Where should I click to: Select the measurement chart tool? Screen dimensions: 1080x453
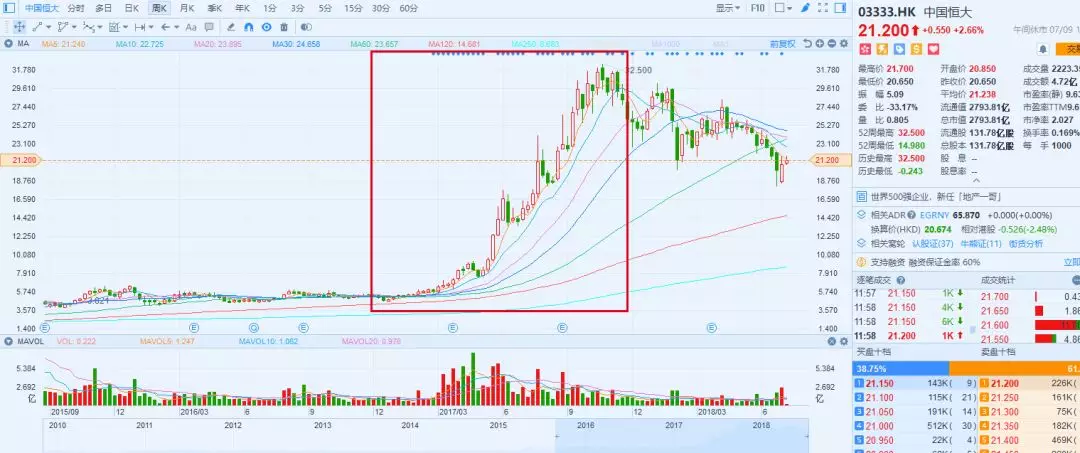pos(114,27)
